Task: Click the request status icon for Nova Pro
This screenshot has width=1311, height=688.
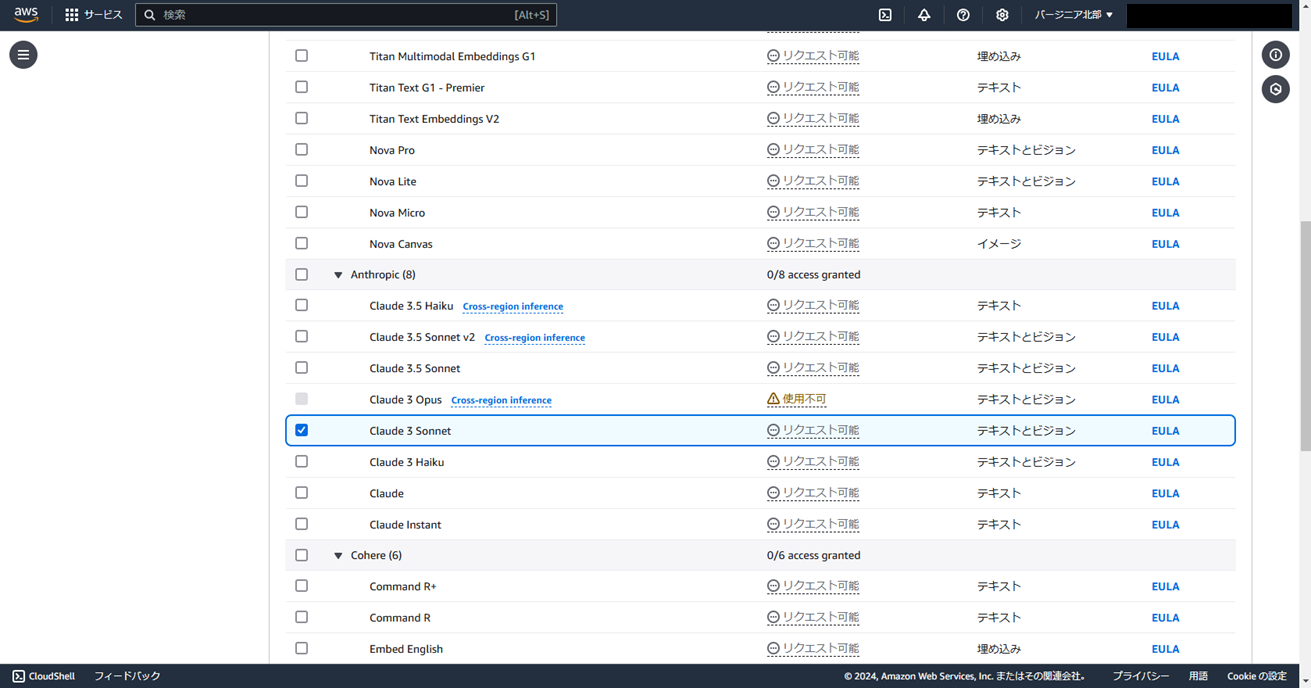Action: tap(773, 150)
